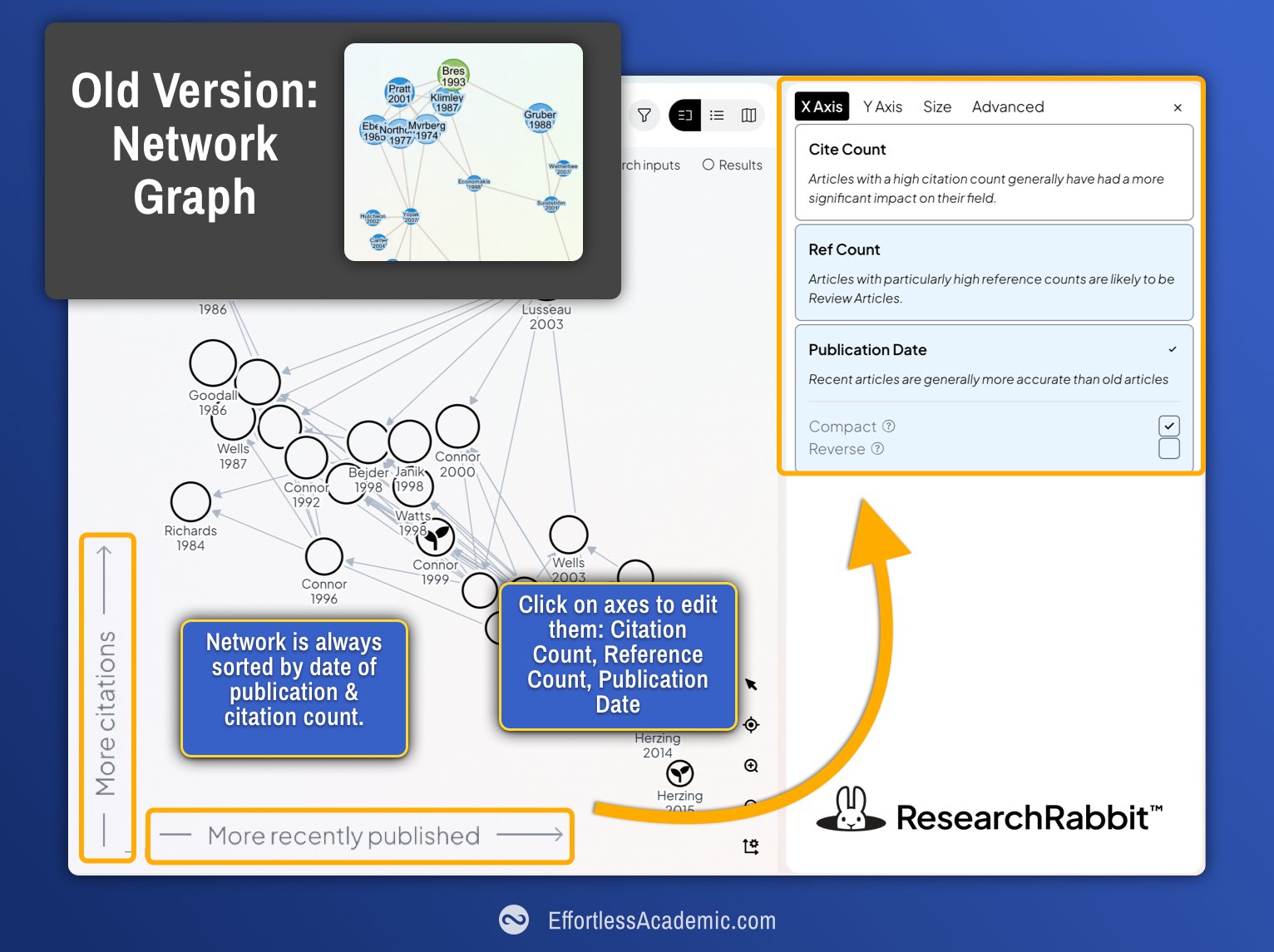The width and height of the screenshot is (1274, 952).
Task: Click the Goodall 1986 node label
Action: tap(213, 402)
